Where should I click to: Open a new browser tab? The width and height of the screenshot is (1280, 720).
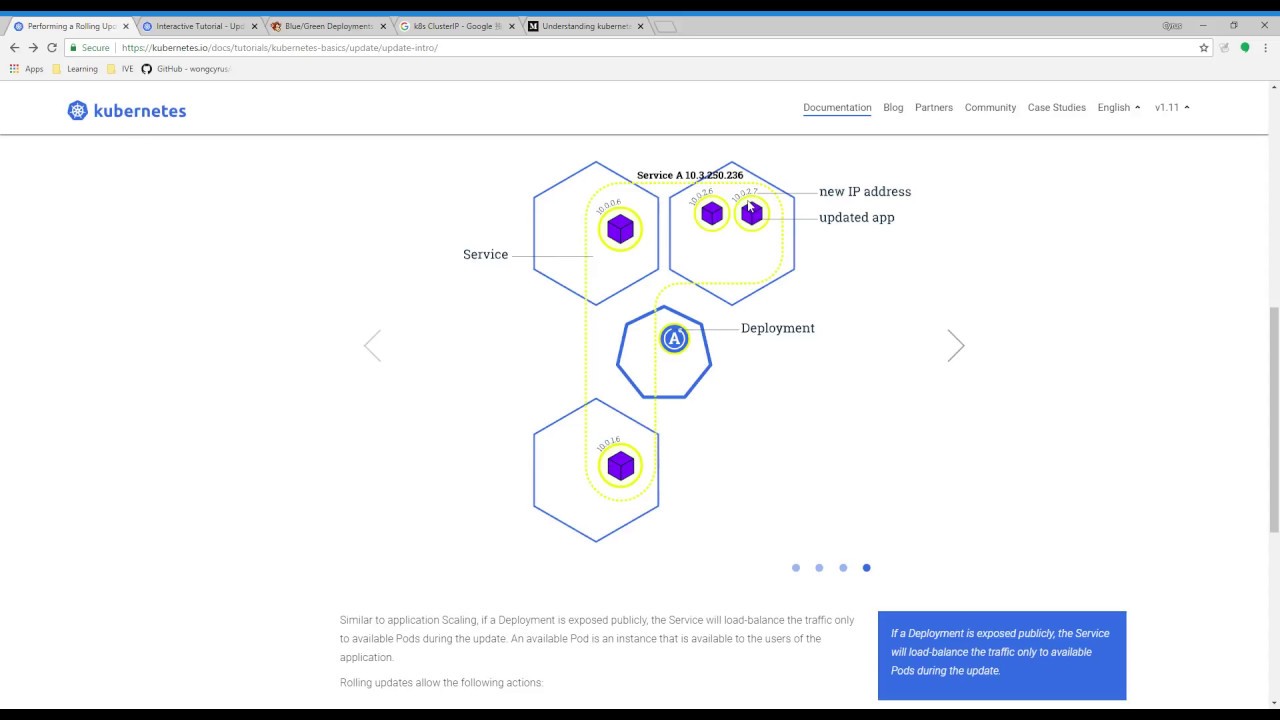coord(666,27)
